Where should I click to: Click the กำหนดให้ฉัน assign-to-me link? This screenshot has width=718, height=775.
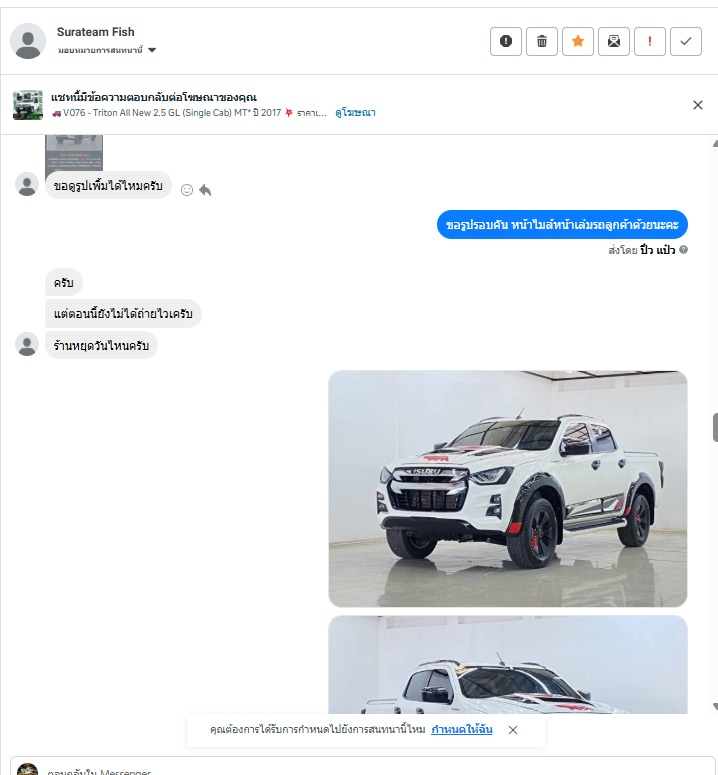[x=462, y=730]
